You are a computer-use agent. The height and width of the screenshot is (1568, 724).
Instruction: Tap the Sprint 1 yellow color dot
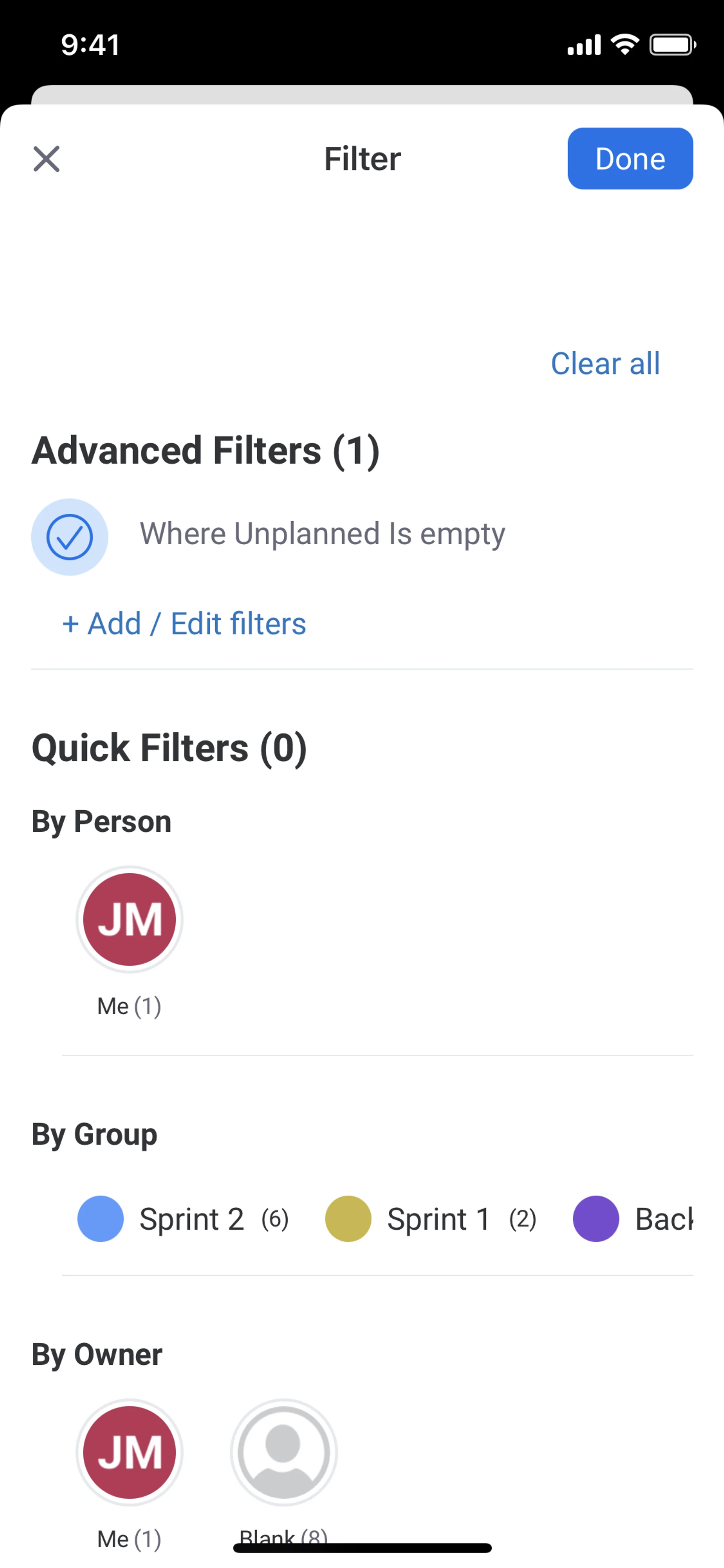348,1219
